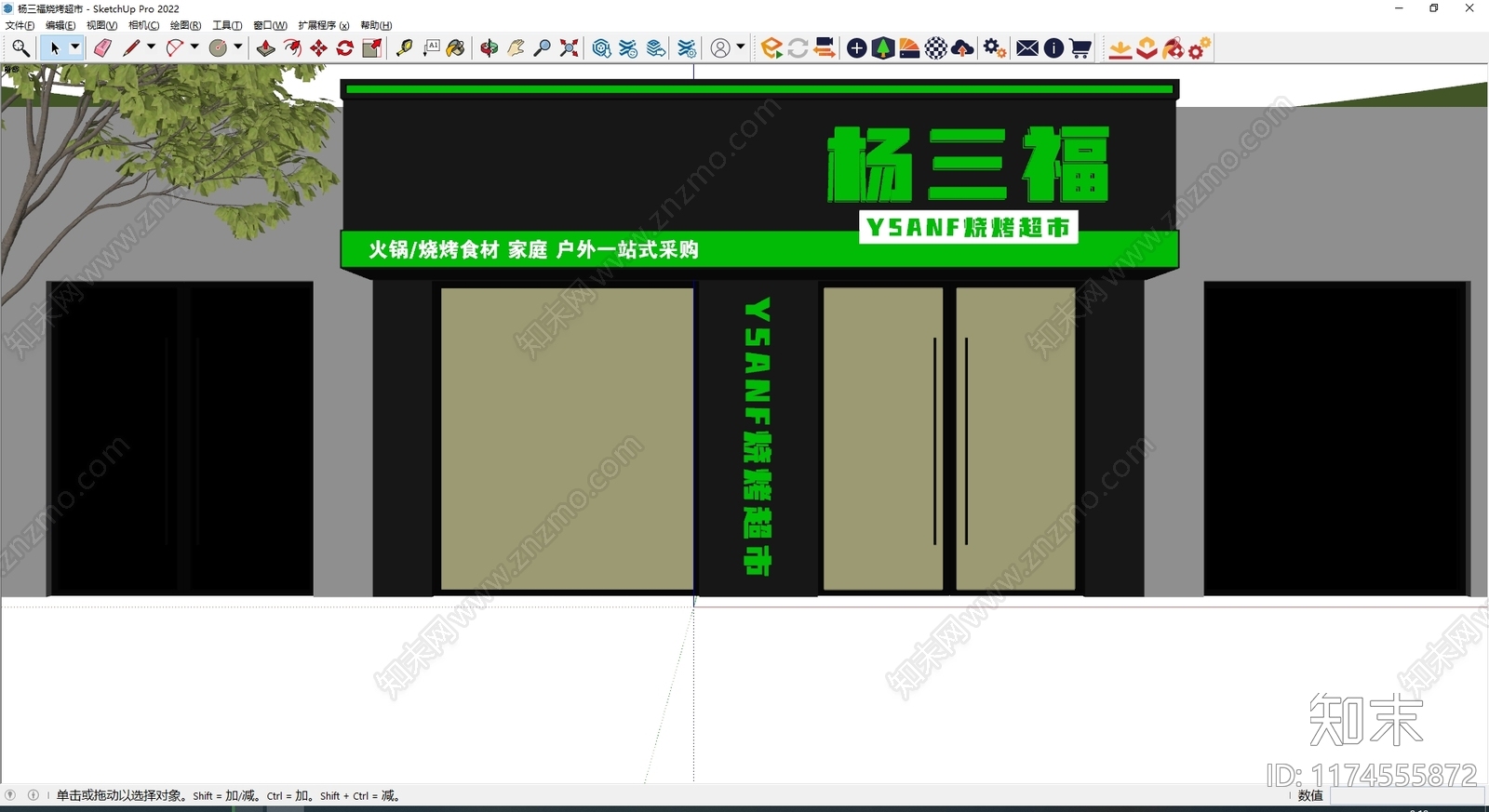Viewport: 1489px width, 812px height.
Task: Choose the Move tool
Action: tap(318, 48)
